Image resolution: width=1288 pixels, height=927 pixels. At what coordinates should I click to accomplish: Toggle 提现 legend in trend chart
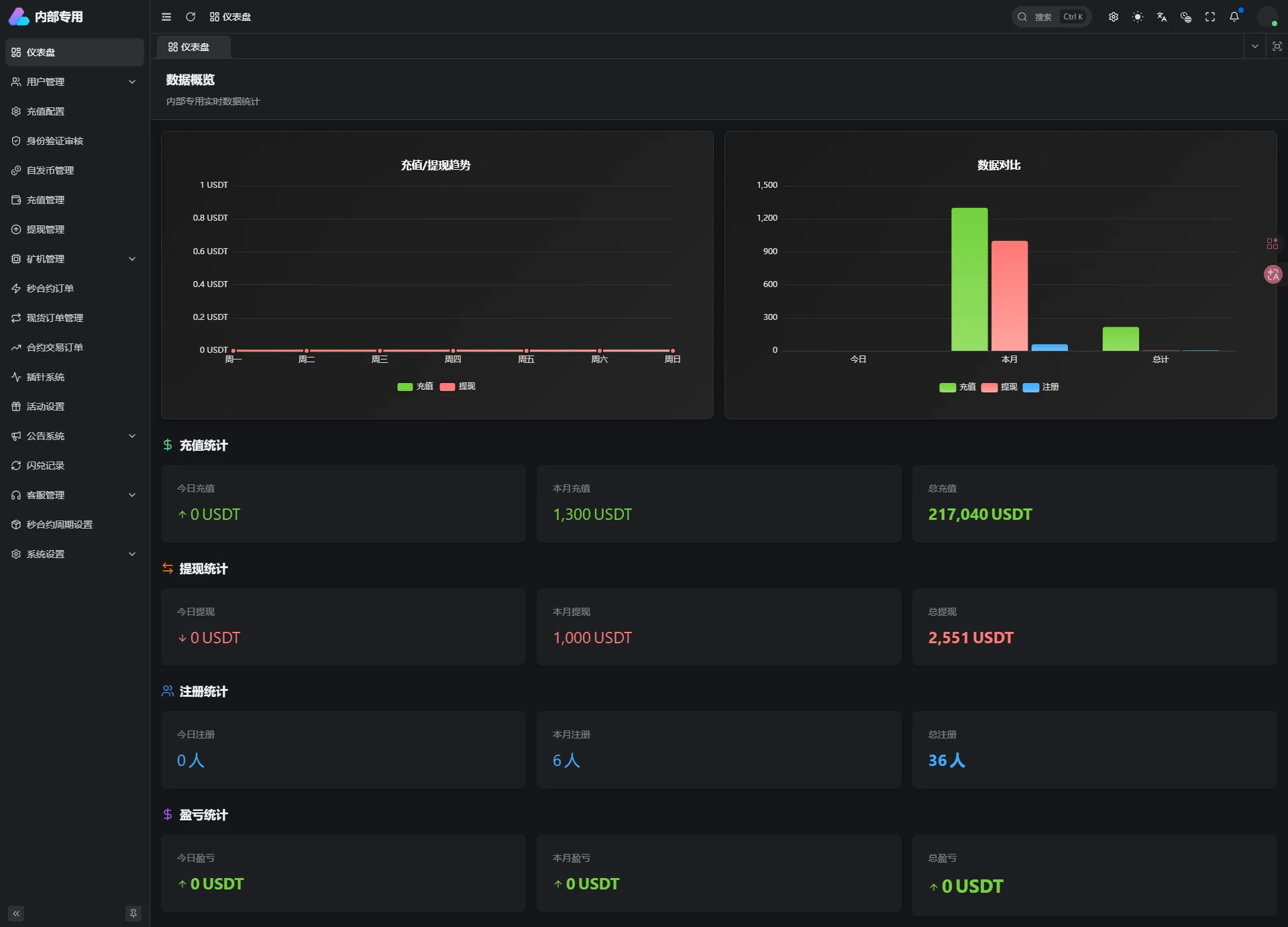pos(458,386)
